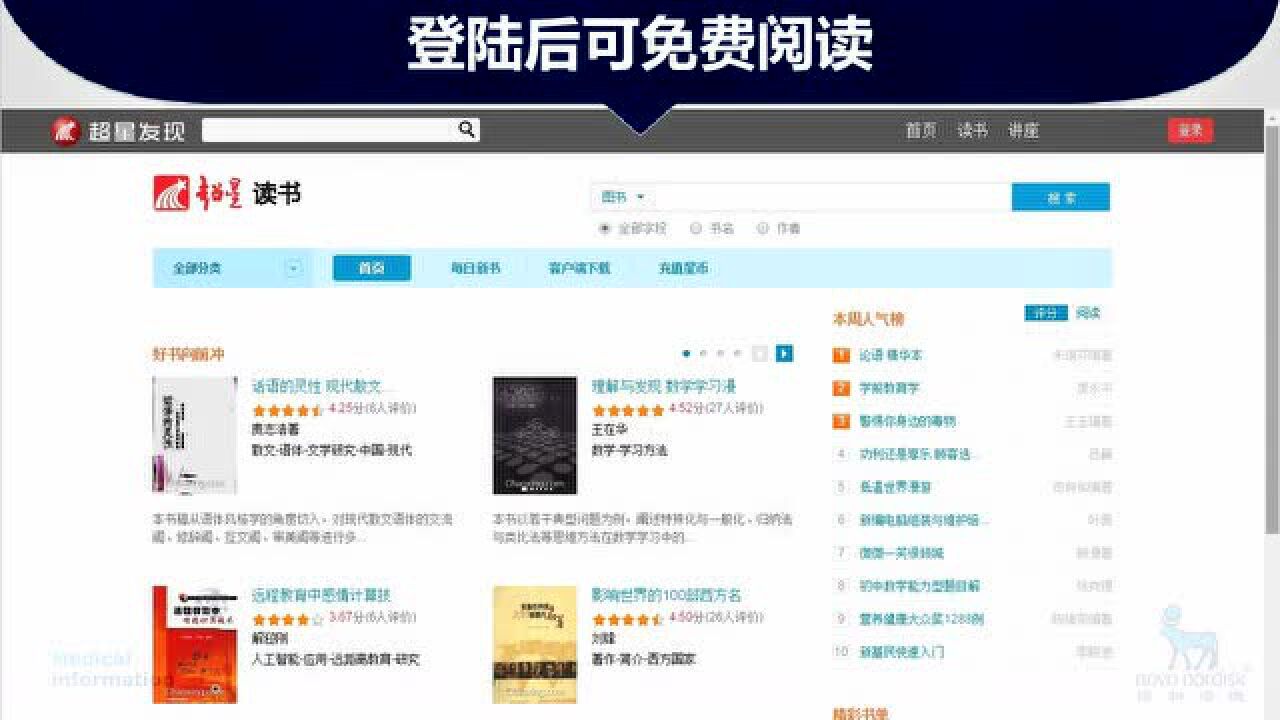Open the yellow cover of 影响世界 book

point(535,644)
